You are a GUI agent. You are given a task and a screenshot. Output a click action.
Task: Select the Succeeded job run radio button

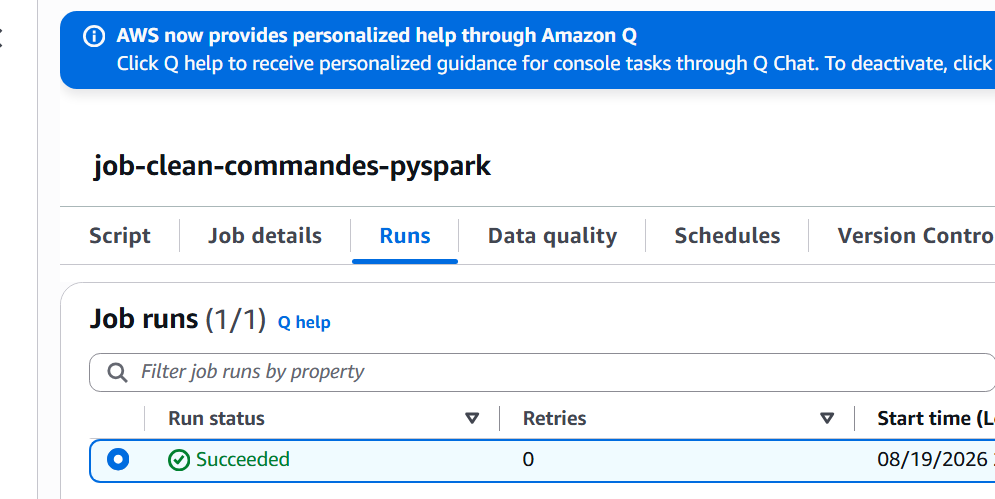[118, 460]
